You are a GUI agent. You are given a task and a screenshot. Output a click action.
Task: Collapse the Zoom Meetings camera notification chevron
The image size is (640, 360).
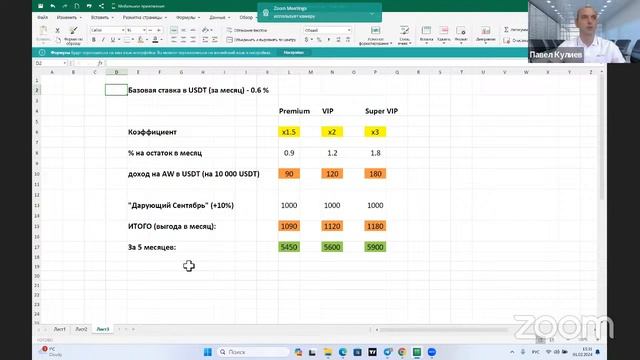click(372, 13)
